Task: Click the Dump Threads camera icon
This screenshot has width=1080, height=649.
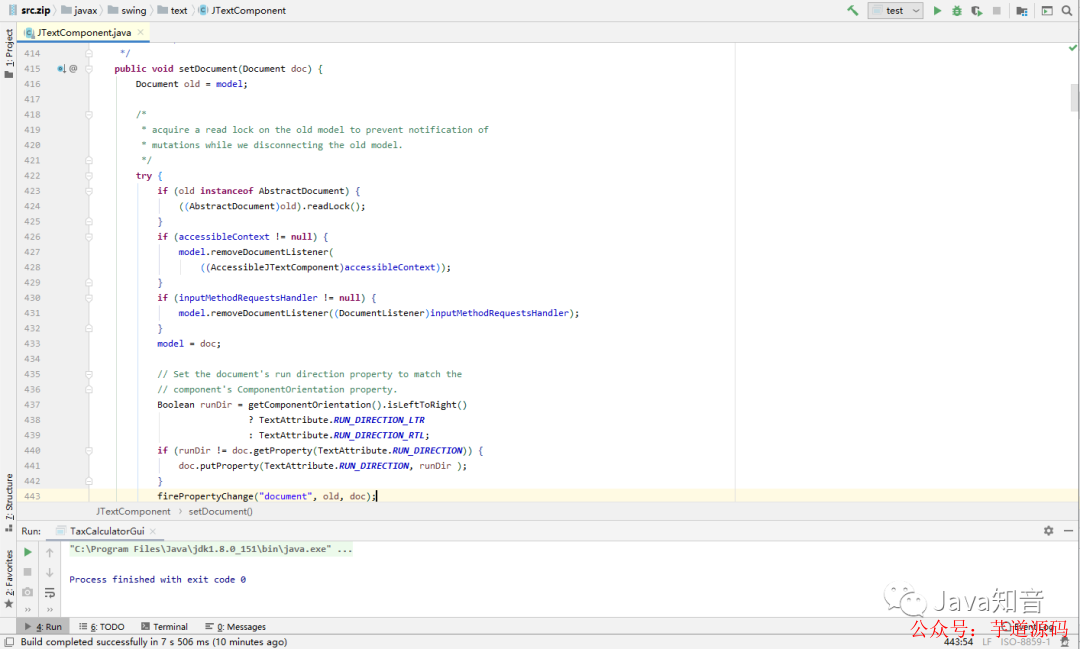Action: 28,592
